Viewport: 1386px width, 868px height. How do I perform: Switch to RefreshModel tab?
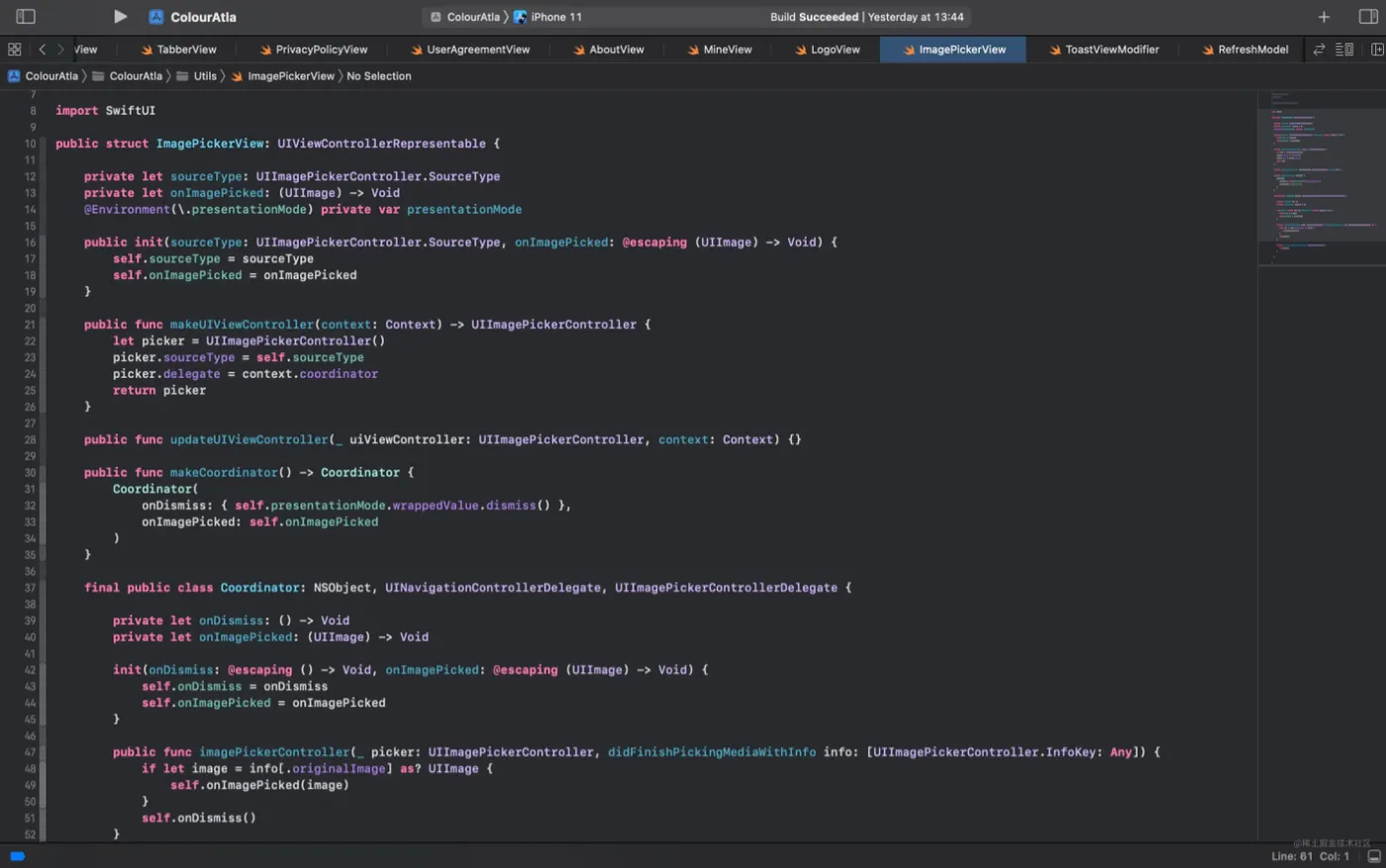pyautogui.click(x=1244, y=49)
